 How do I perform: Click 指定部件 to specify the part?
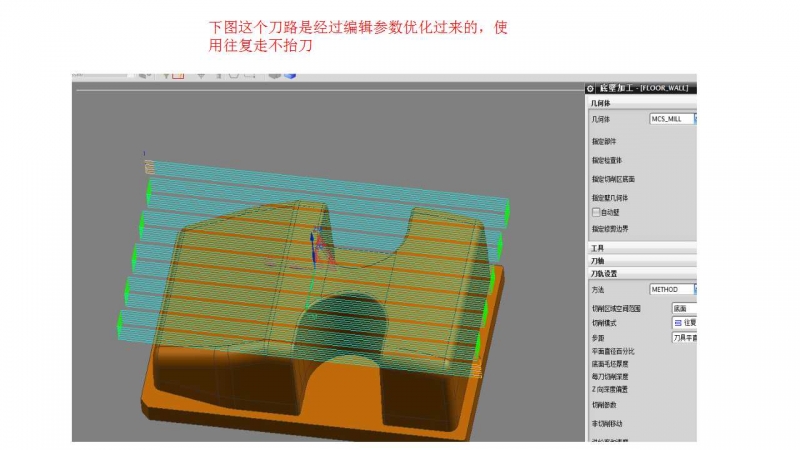607,141
